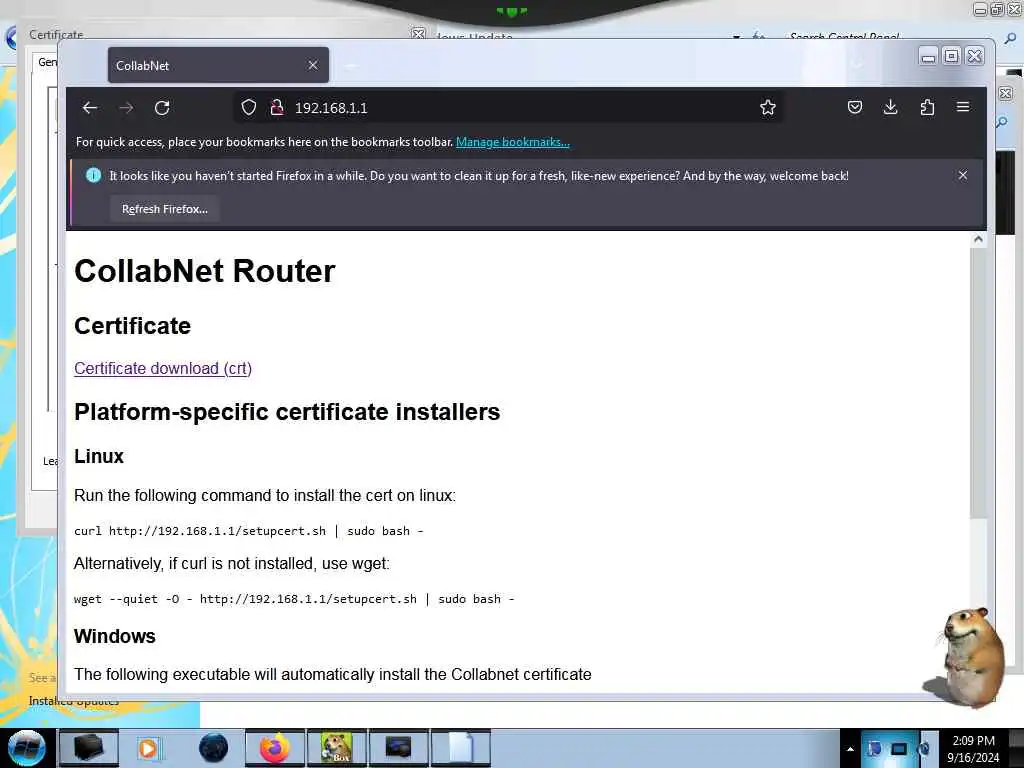
Task: Open the Firefox hamburger menu
Action: [x=963, y=107]
